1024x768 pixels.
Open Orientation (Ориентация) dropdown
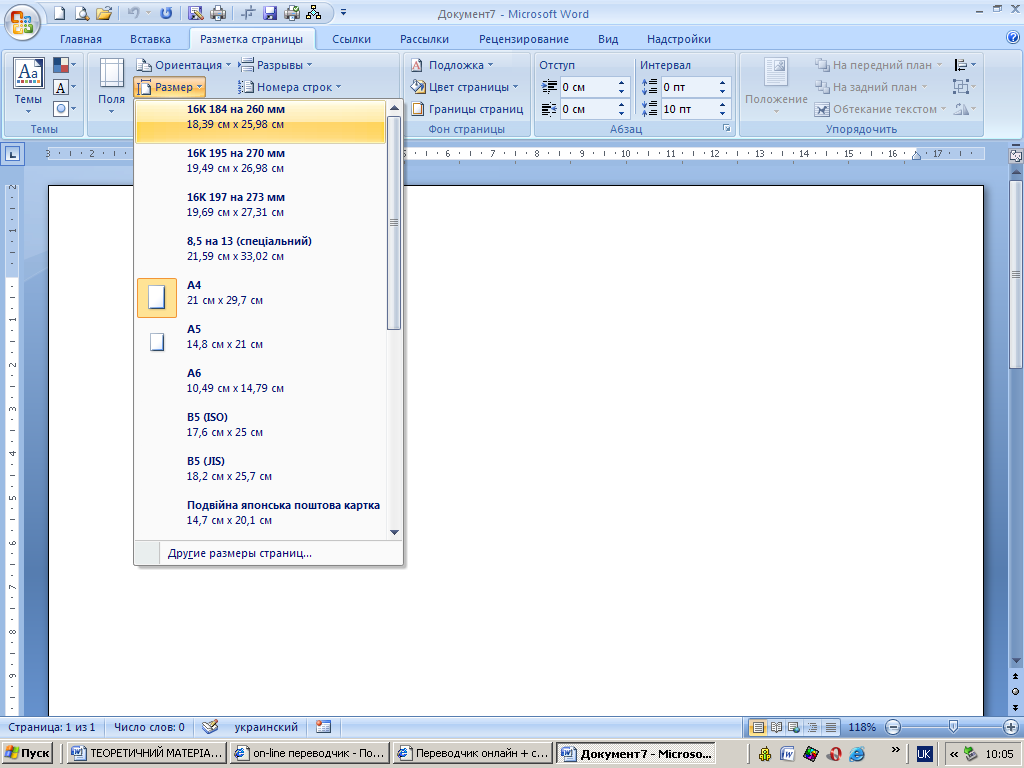click(x=184, y=65)
